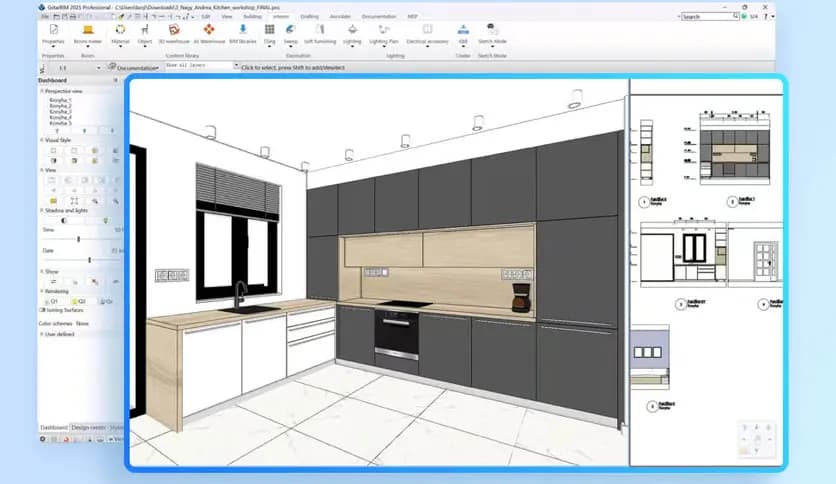The height and width of the screenshot is (484, 836).
Task: Open the Documentation mode dropdown
Action: pos(133,68)
